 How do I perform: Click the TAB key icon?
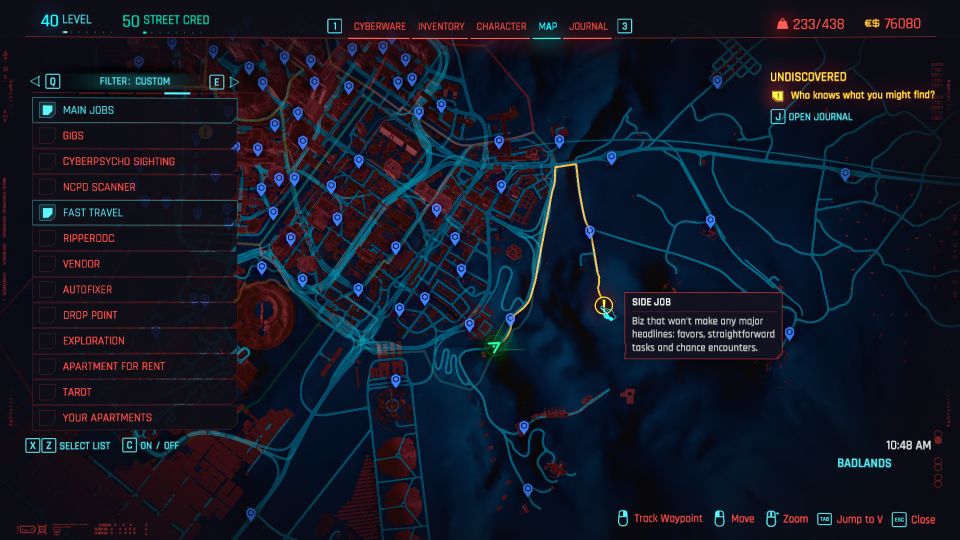click(825, 519)
